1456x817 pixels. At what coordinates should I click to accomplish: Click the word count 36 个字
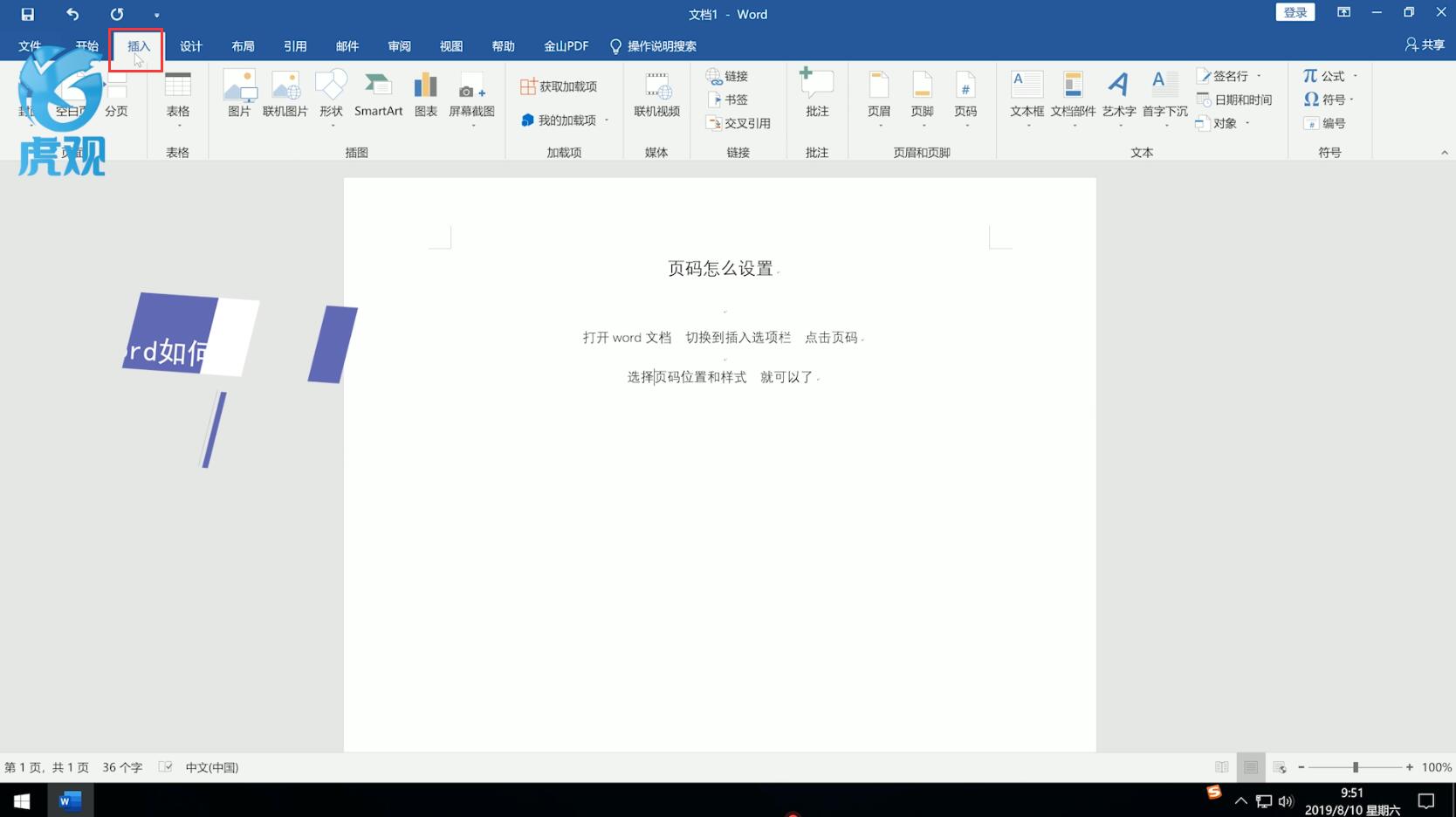(122, 767)
